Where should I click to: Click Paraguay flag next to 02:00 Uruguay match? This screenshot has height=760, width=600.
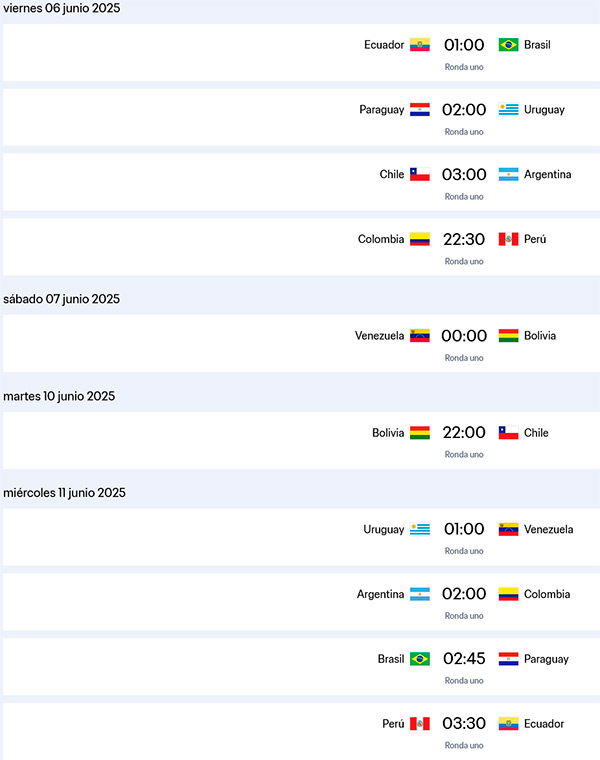click(420, 110)
